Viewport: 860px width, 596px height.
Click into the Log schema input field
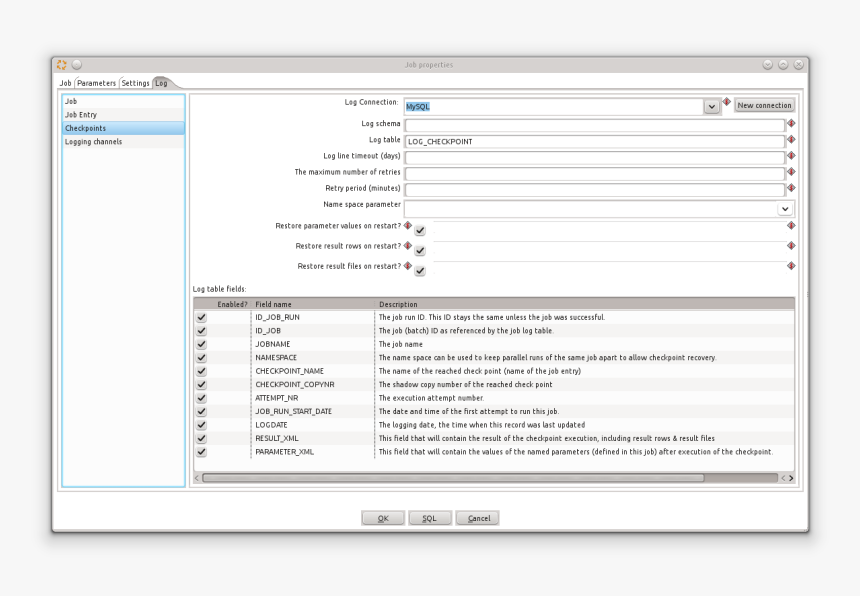[x=594, y=125]
